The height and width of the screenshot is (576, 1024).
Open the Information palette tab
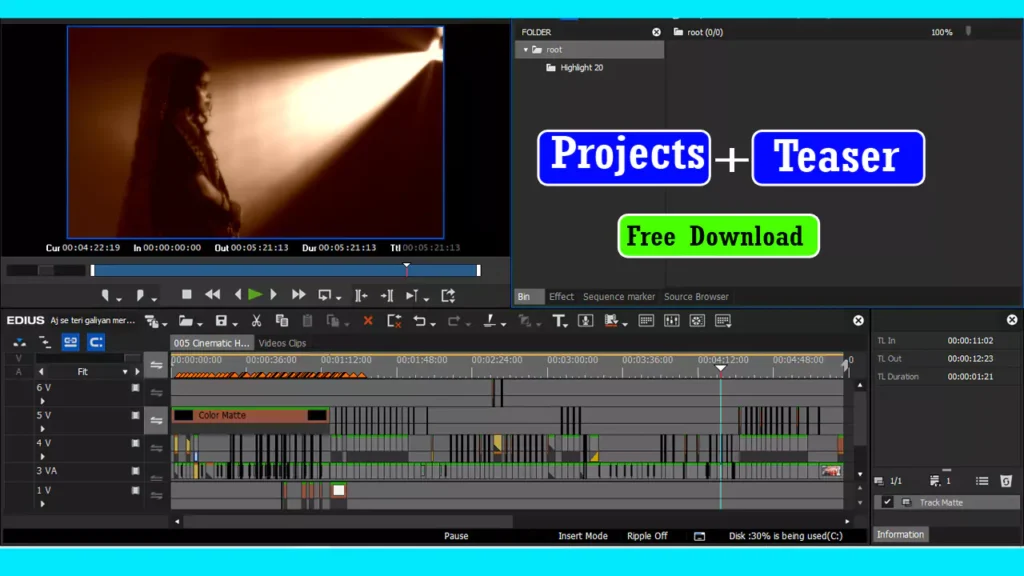(901, 534)
